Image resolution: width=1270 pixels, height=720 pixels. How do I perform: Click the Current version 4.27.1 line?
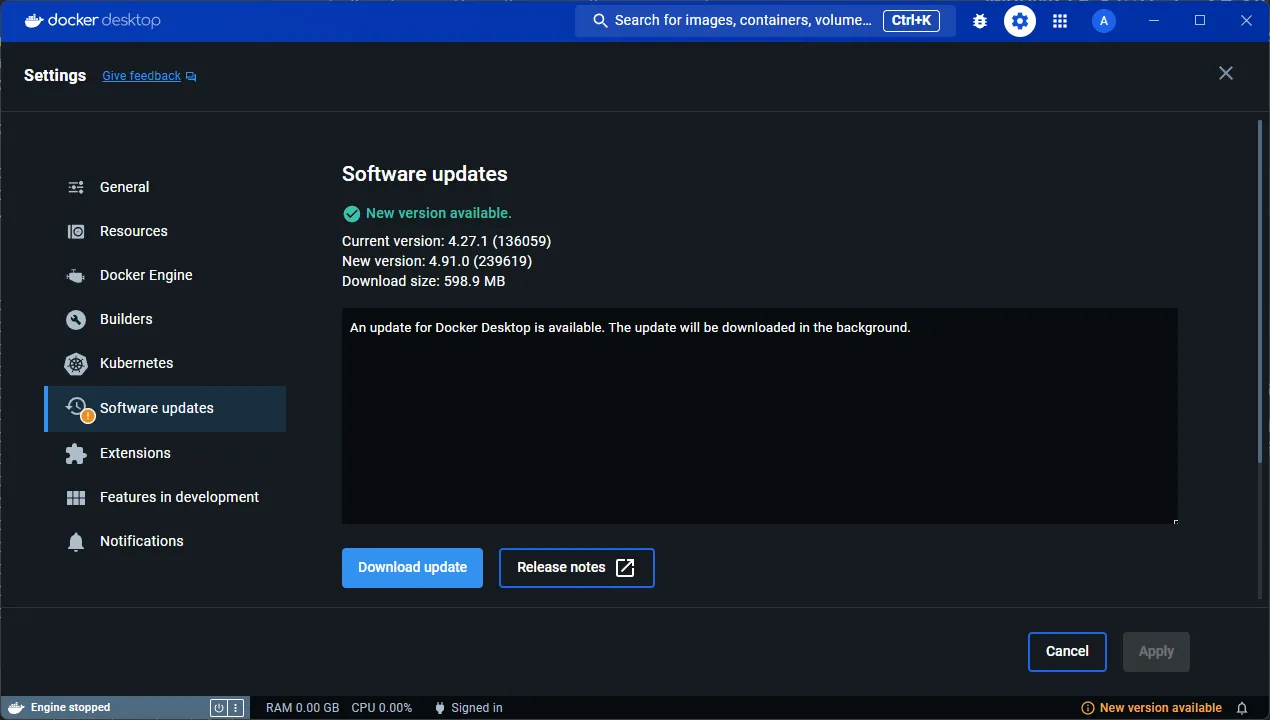(446, 241)
